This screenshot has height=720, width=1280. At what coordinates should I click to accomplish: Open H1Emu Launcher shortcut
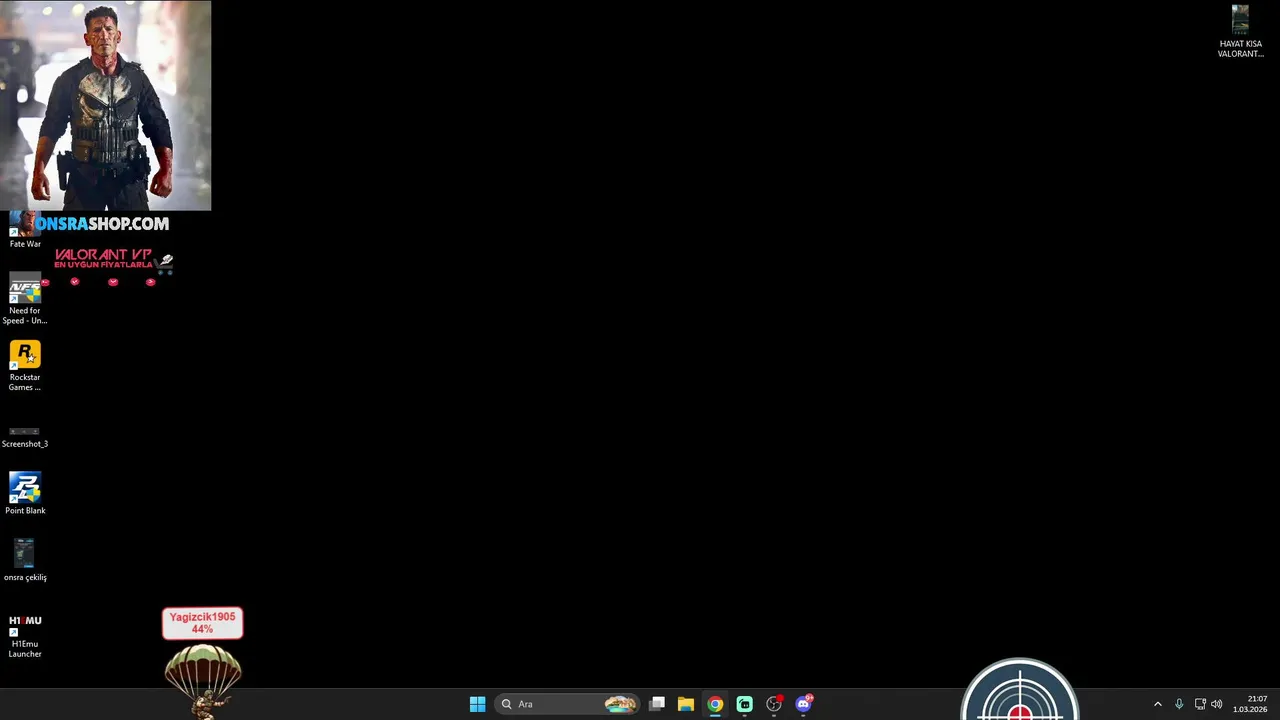coord(25,635)
